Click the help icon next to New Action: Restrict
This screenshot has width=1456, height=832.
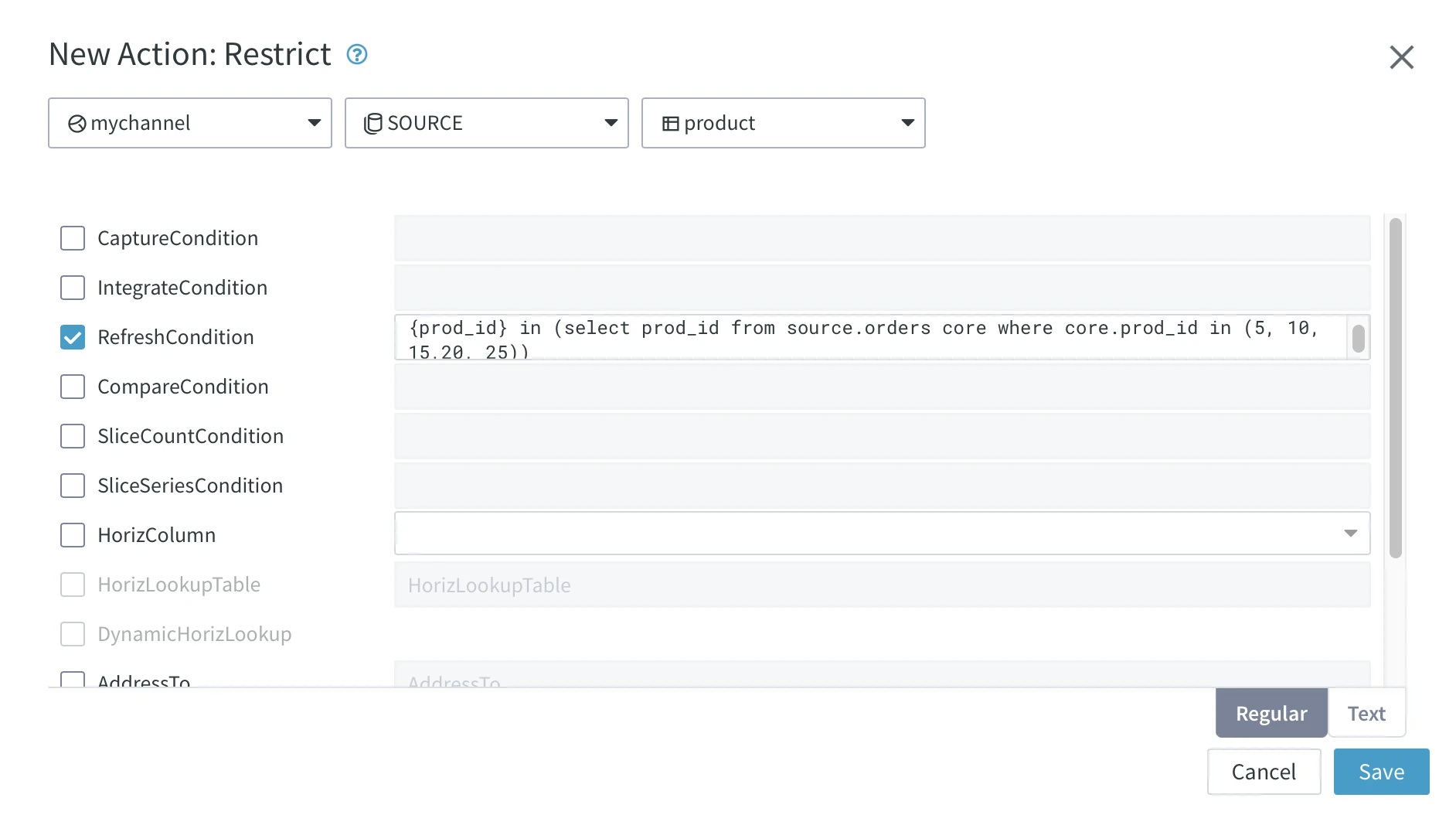coord(356,54)
